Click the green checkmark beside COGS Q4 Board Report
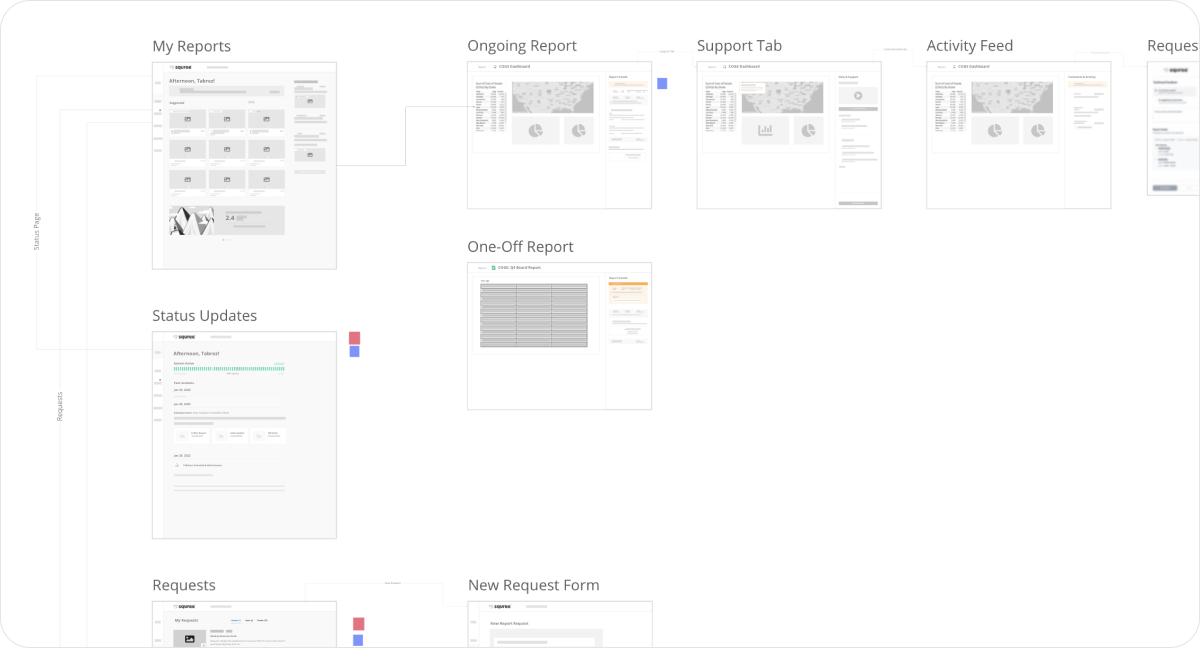 point(493,267)
